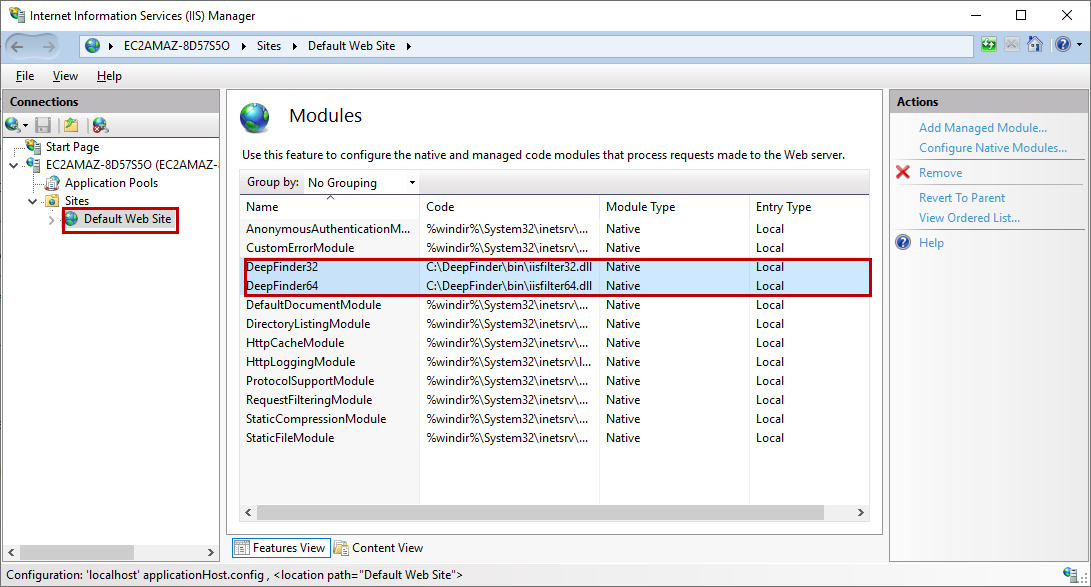
Task: Click the Create New Connection globe icon
Action: (13, 125)
